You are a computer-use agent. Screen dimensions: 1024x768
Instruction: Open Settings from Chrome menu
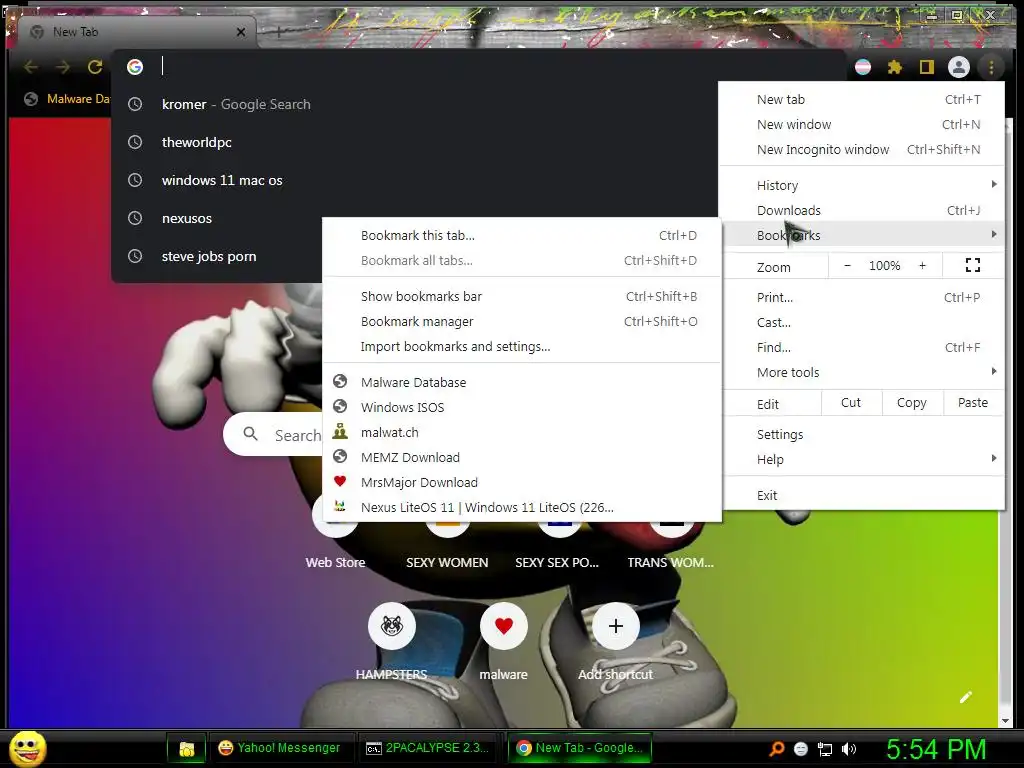(861, 434)
